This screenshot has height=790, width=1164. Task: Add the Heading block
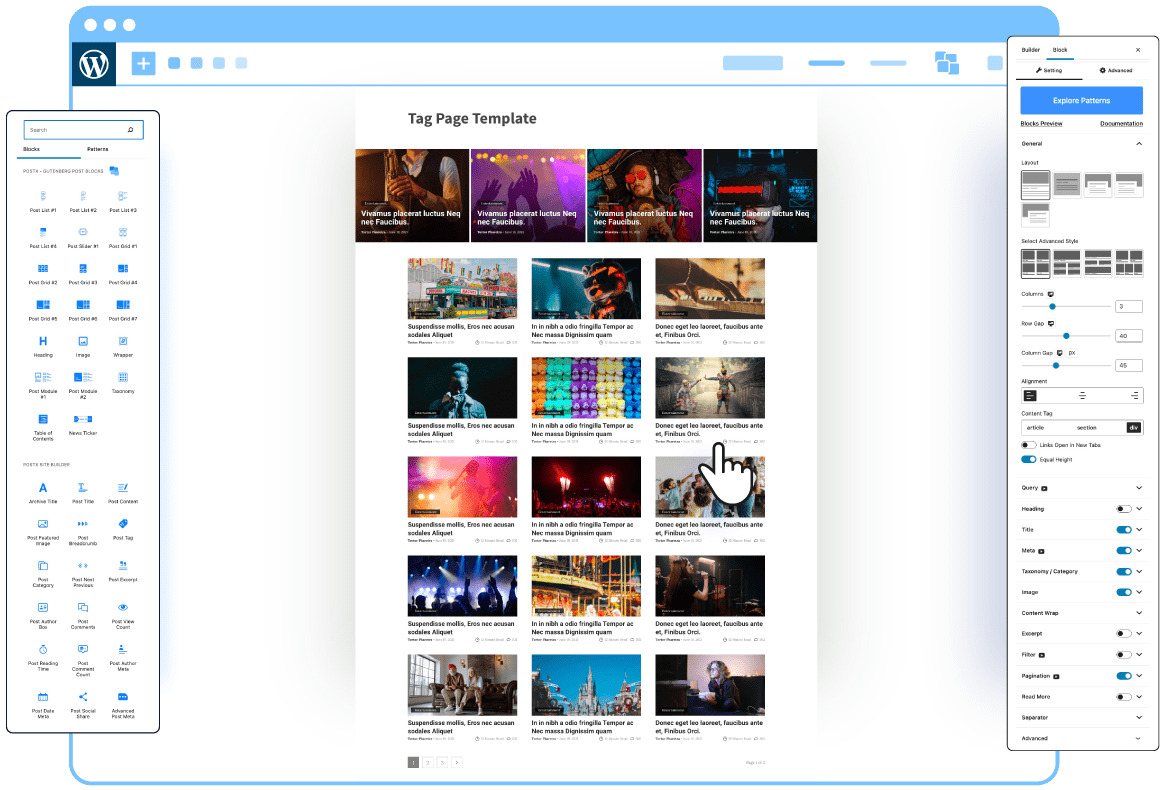(43, 346)
